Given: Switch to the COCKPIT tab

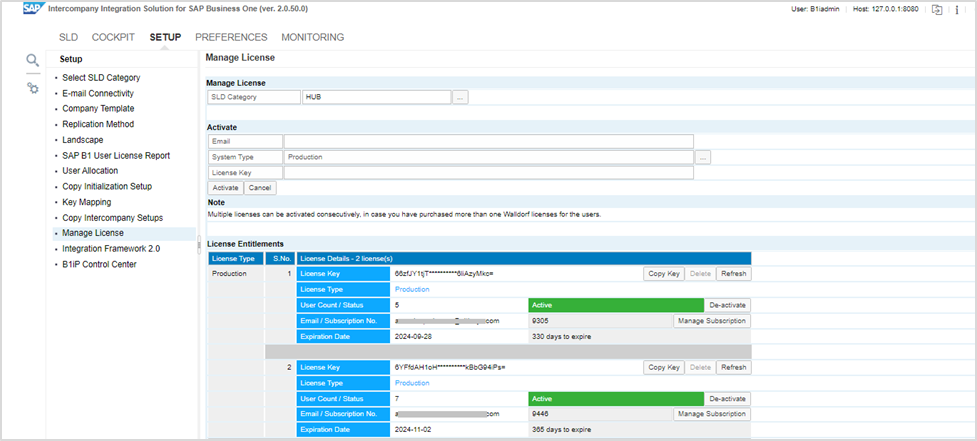Looking at the screenshot, I should (113, 37).
